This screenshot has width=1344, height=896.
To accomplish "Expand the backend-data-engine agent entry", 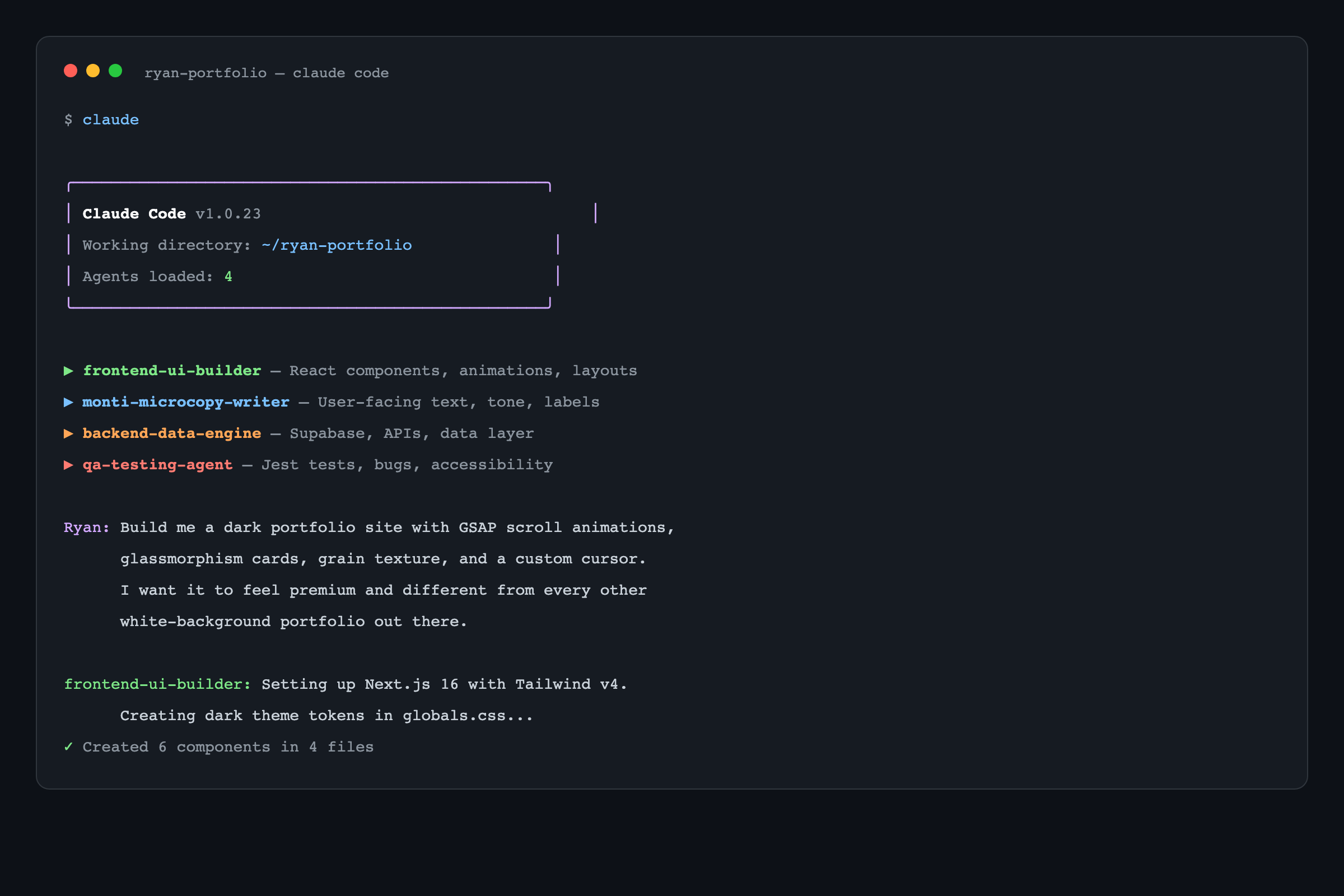I will coord(171,433).
